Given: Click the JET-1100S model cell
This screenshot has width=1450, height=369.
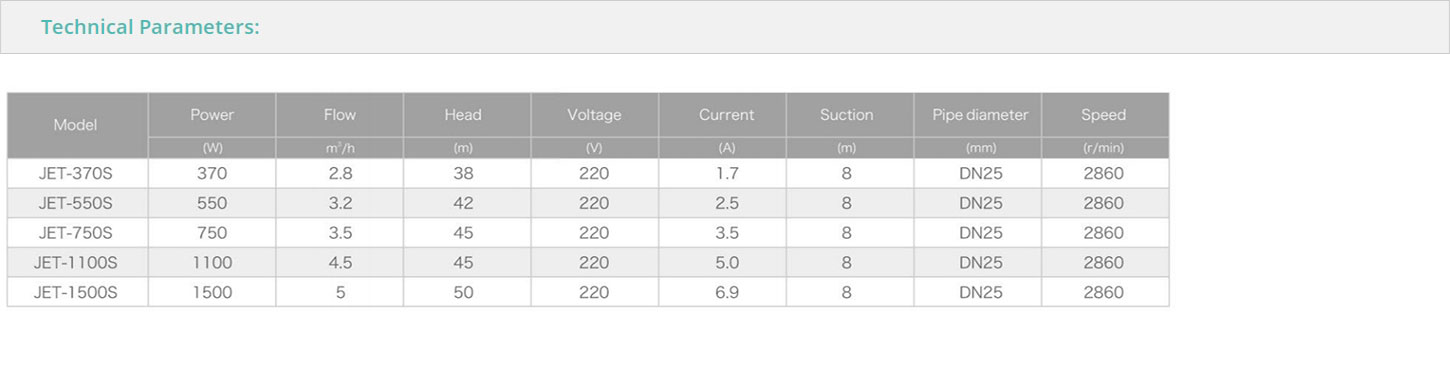Looking at the screenshot, I should pos(78,263).
